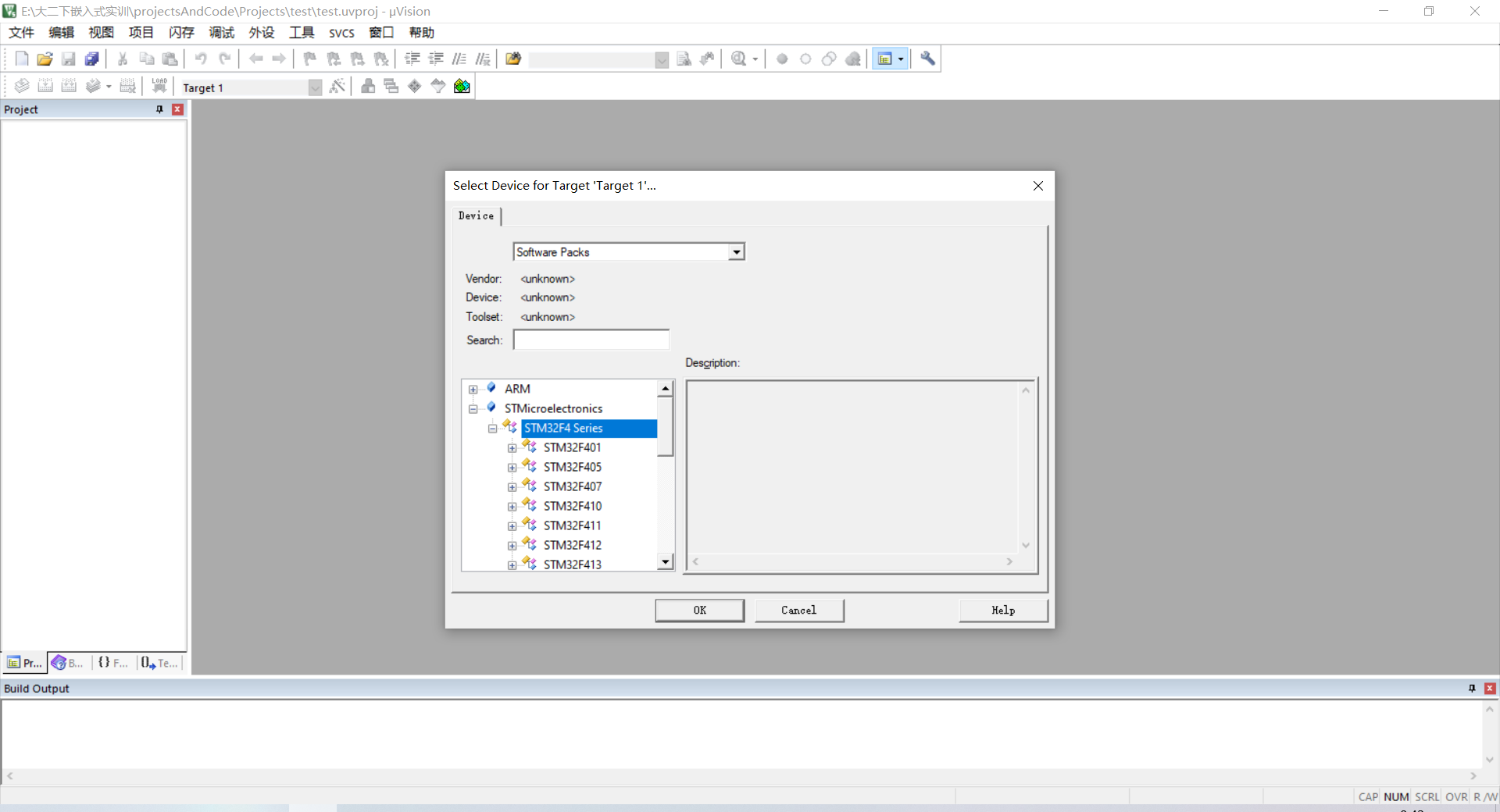Close the Build Output panel

[1490, 689]
